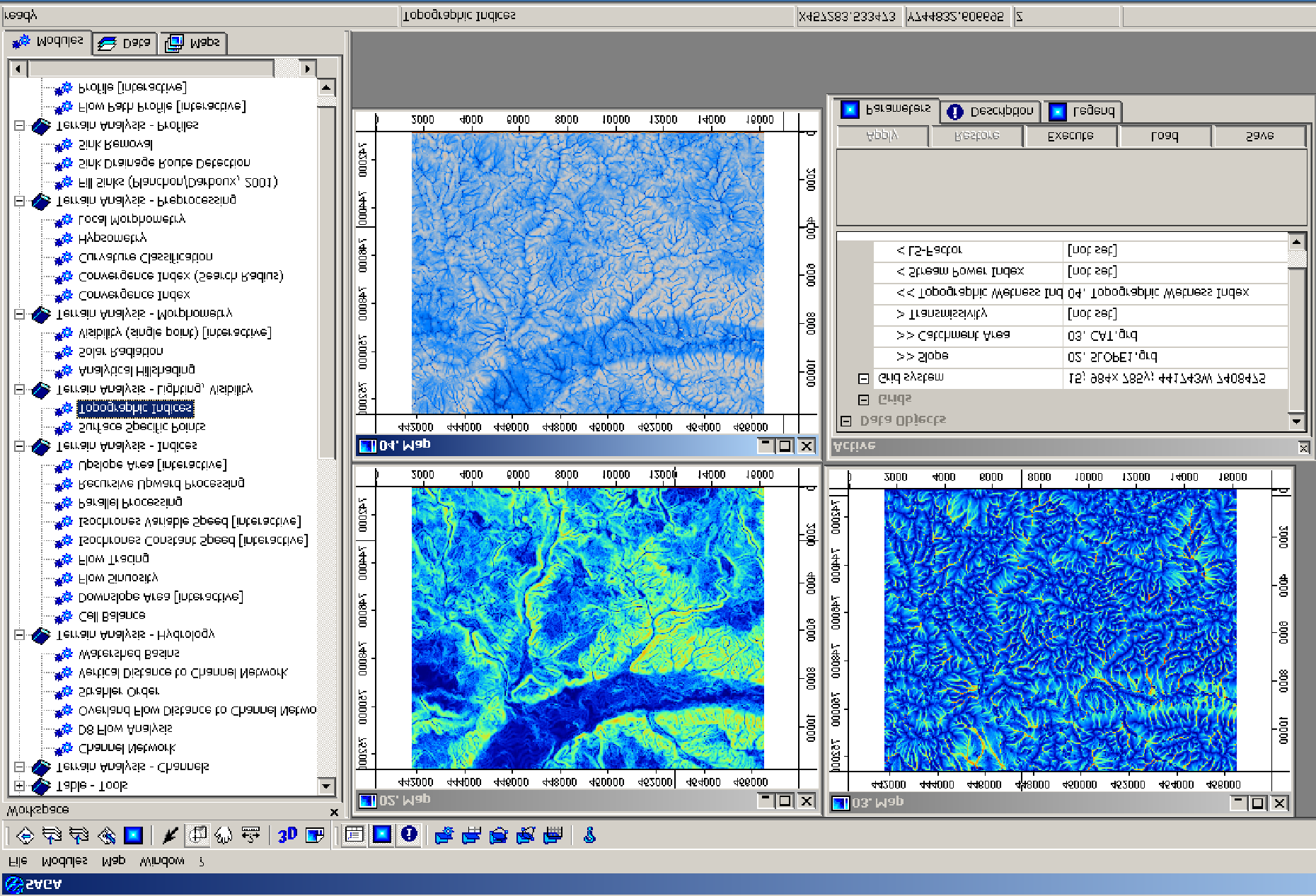Open the Description tab
This screenshot has width=1316, height=896.
[991, 111]
